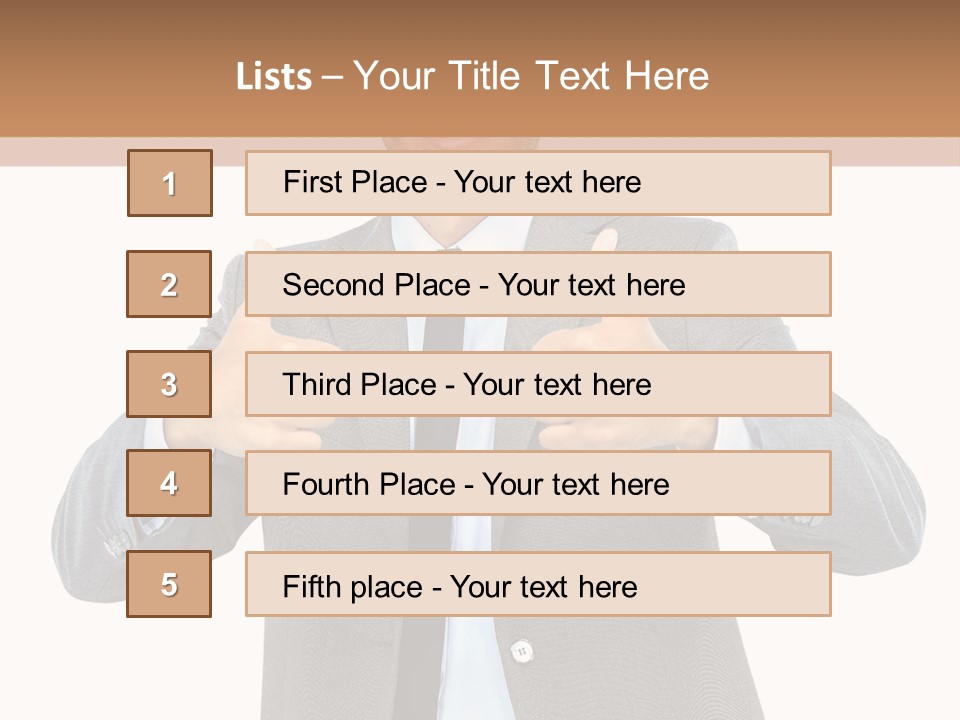Click the jacket button in background photo

coord(522,651)
